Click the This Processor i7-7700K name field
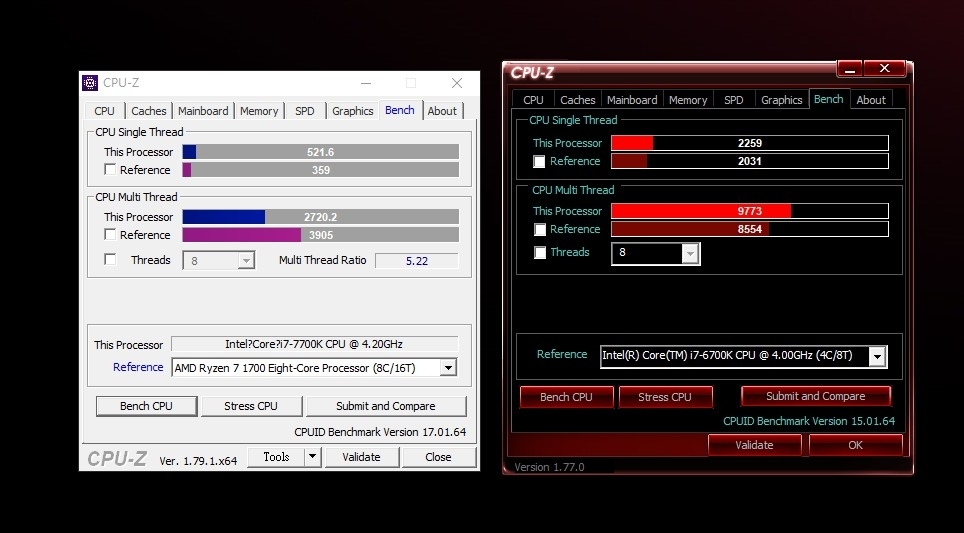The width and height of the screenshot is (964, 533). [314, 344]
